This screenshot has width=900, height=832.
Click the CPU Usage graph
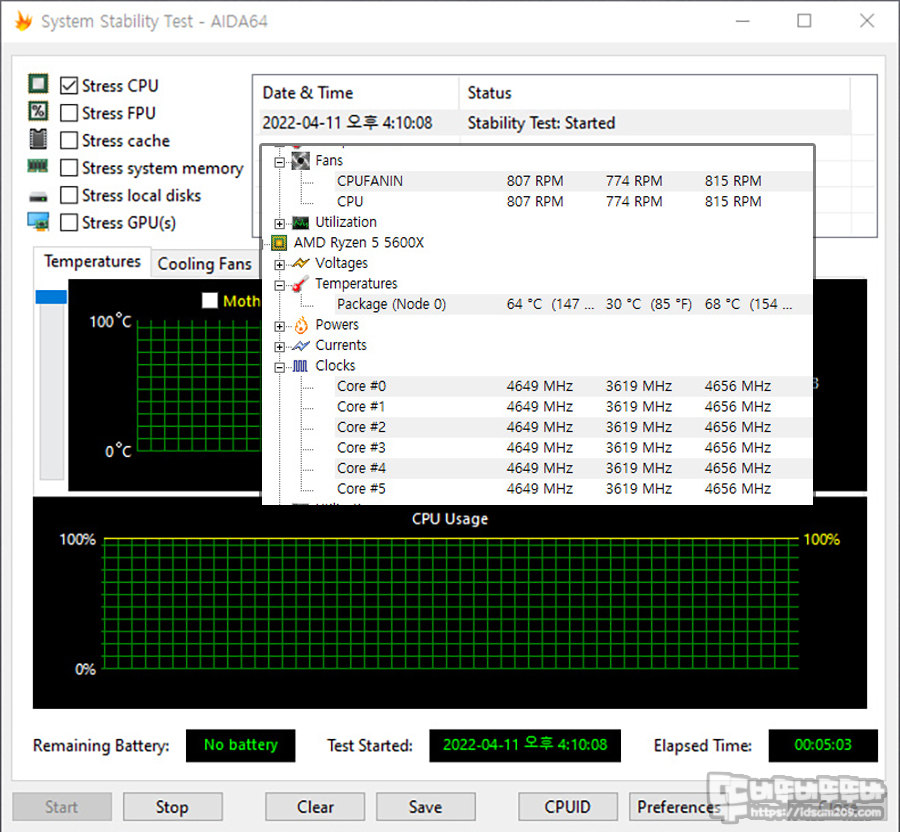pyautogui.click(x=450, y=603)
